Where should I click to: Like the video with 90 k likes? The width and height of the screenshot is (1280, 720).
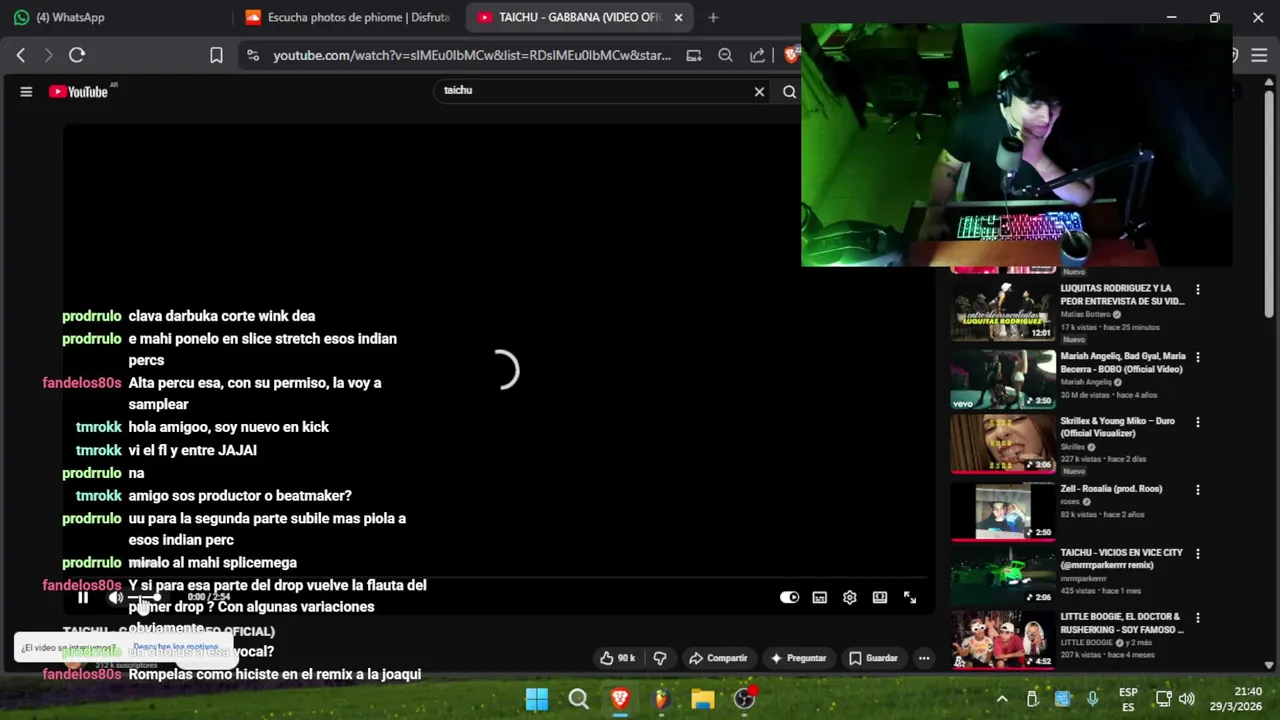coord(617,658)
